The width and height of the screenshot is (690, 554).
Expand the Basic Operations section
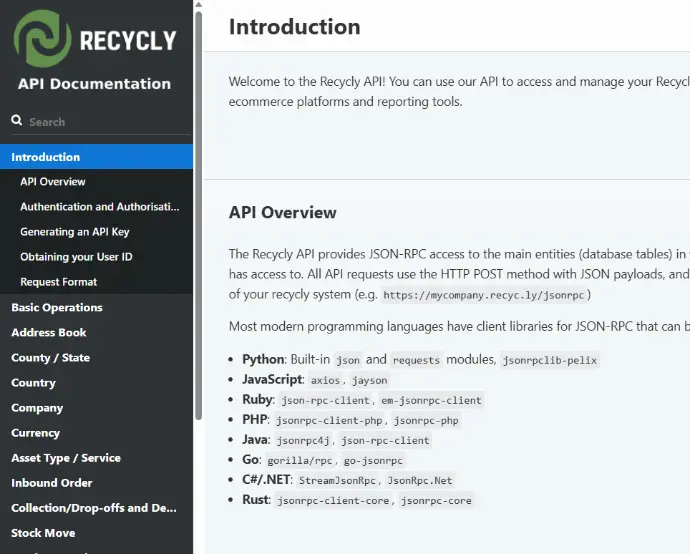tap(57, 308)
